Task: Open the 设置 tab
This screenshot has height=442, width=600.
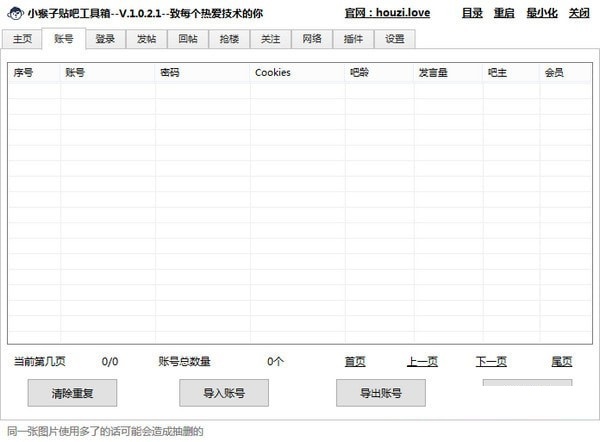Action: (x=395, y=39)
